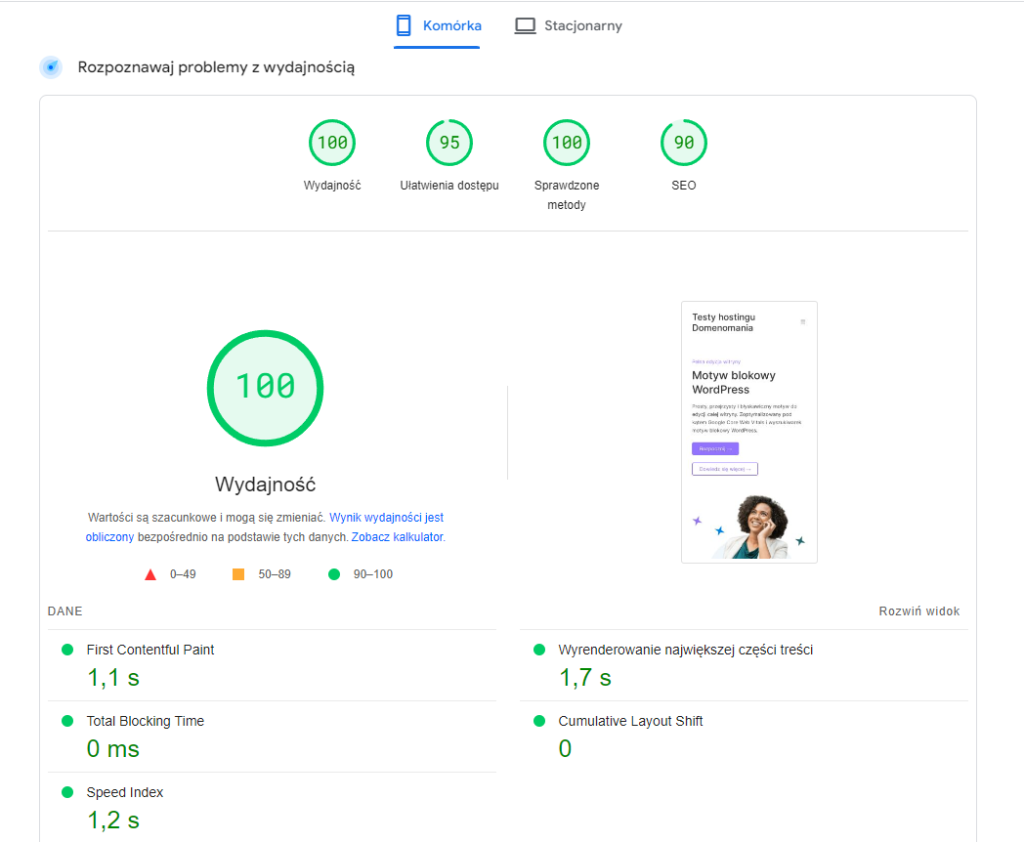Open the Zobacz kalkulator link
Viewport: 1024px width, 842px height.
click(397, 537)
